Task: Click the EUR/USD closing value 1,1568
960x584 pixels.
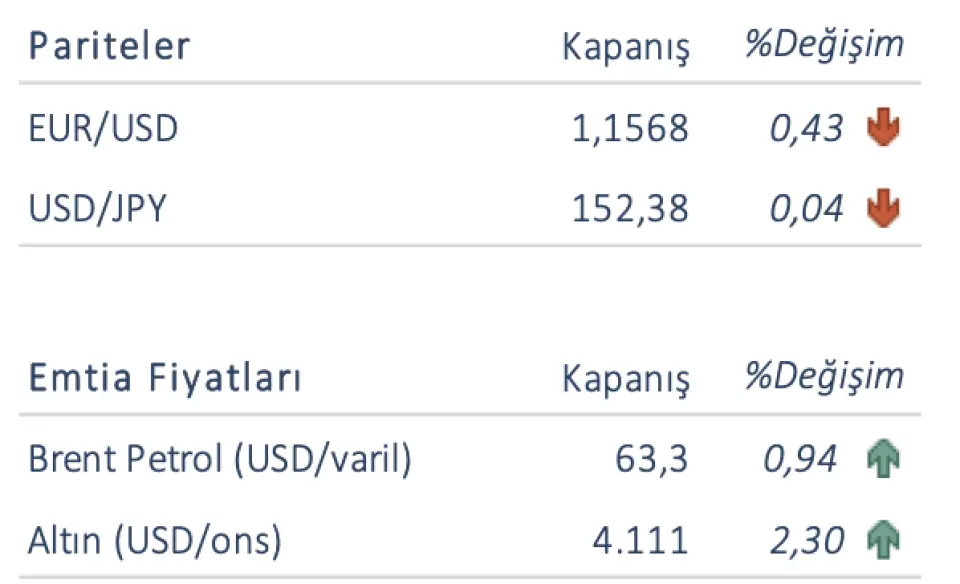Action: pos(630,129)
